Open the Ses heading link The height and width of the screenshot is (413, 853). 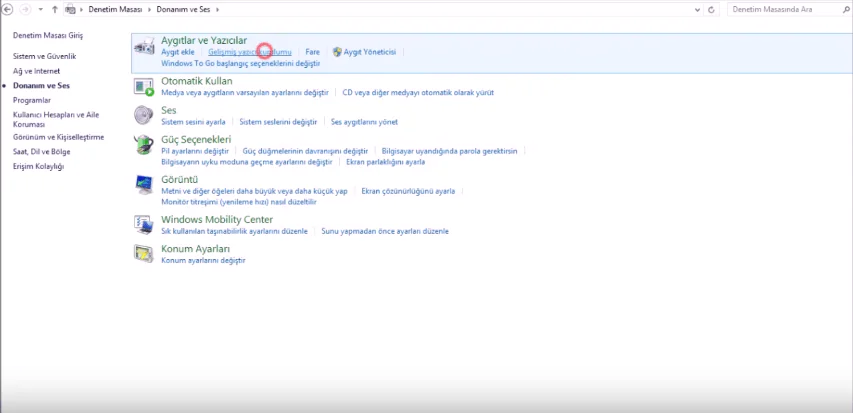pos(169,110)
